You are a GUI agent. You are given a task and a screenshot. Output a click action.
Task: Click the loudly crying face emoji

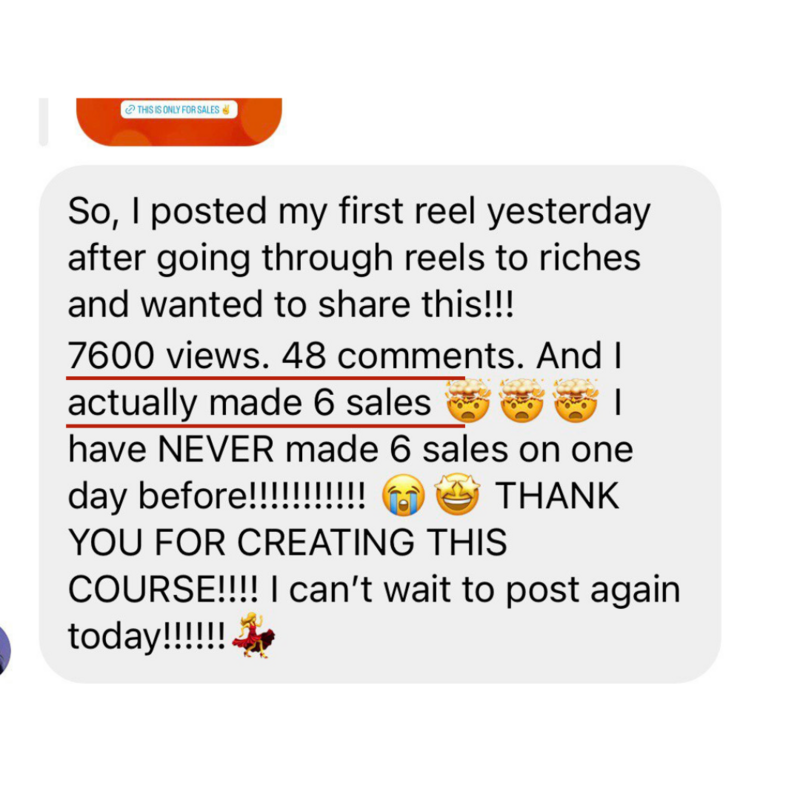(404, 495)
